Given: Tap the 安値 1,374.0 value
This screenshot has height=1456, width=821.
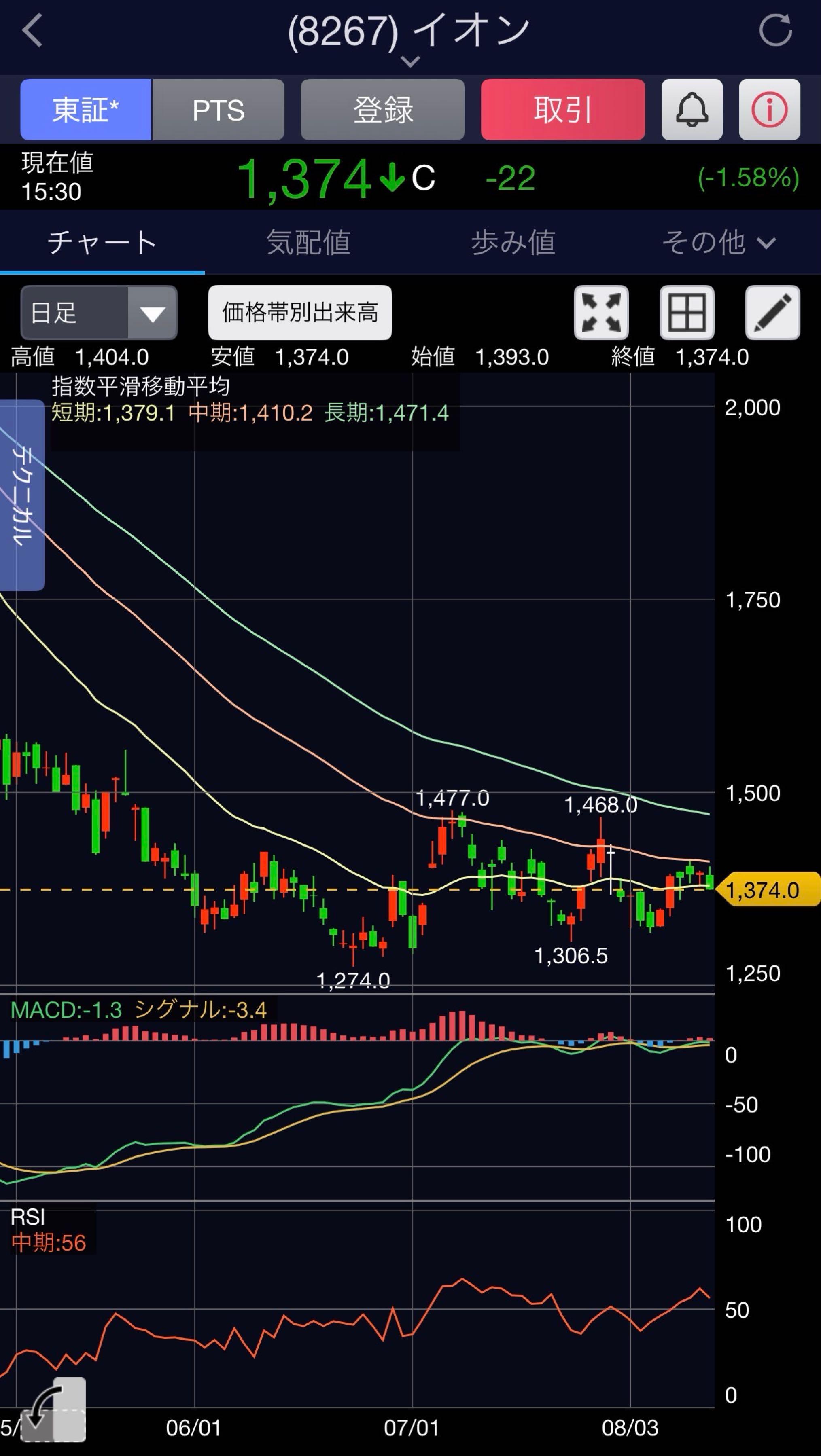Looking at the screenshot, I should click(x=280, y=357).
